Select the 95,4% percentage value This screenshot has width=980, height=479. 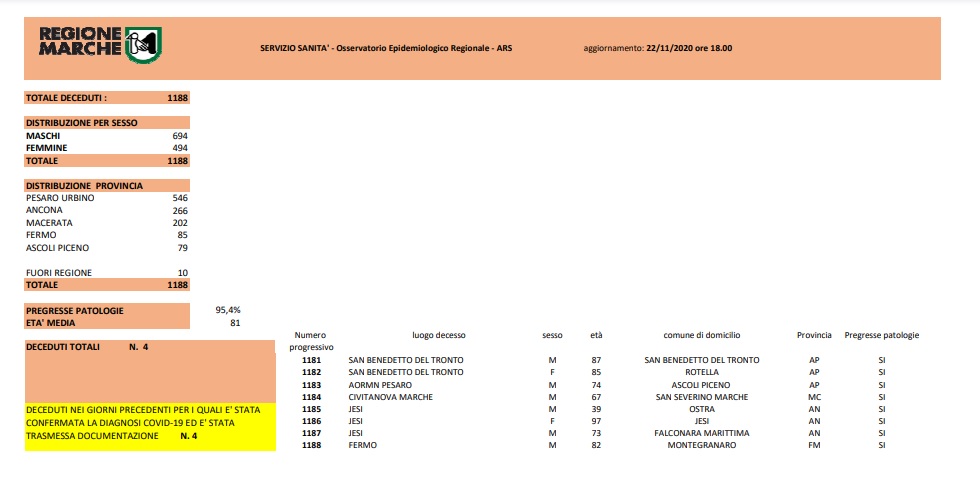228,310
